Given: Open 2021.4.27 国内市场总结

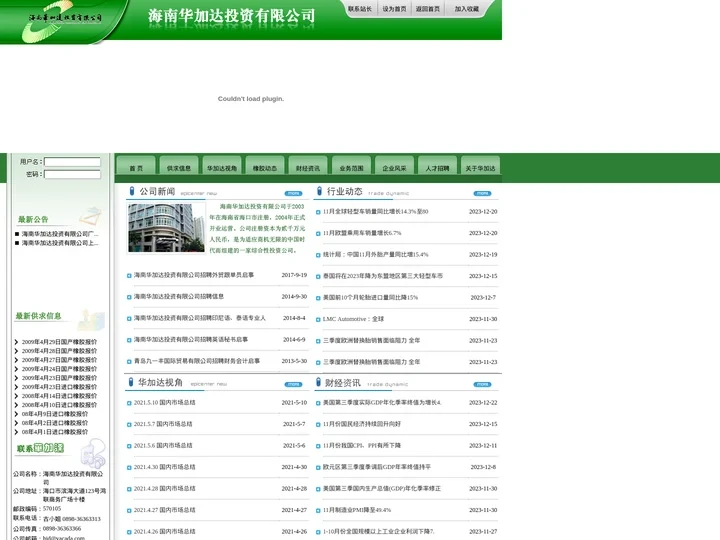Looking at the screenshot, I should 164,510.
